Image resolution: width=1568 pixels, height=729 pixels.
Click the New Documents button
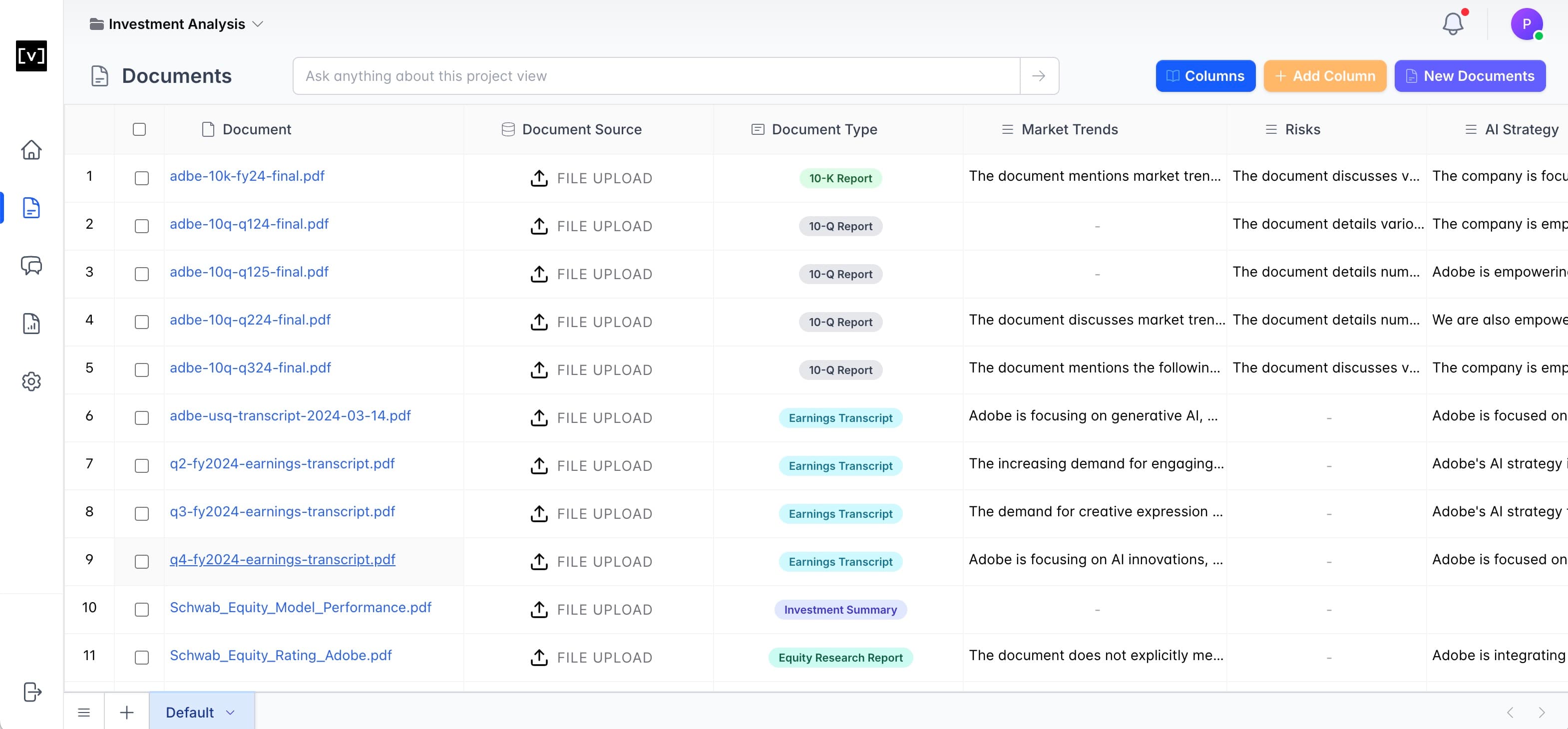[x=1470, y=76]
